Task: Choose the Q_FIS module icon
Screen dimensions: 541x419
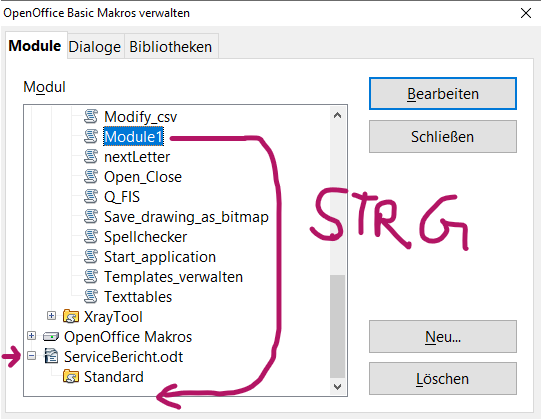Action: coord(91,196)
